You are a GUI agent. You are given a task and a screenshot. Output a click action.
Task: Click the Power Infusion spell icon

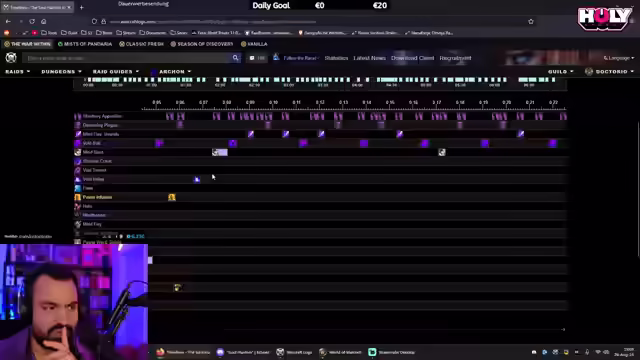pyautogui.click(x=78, y=197)
